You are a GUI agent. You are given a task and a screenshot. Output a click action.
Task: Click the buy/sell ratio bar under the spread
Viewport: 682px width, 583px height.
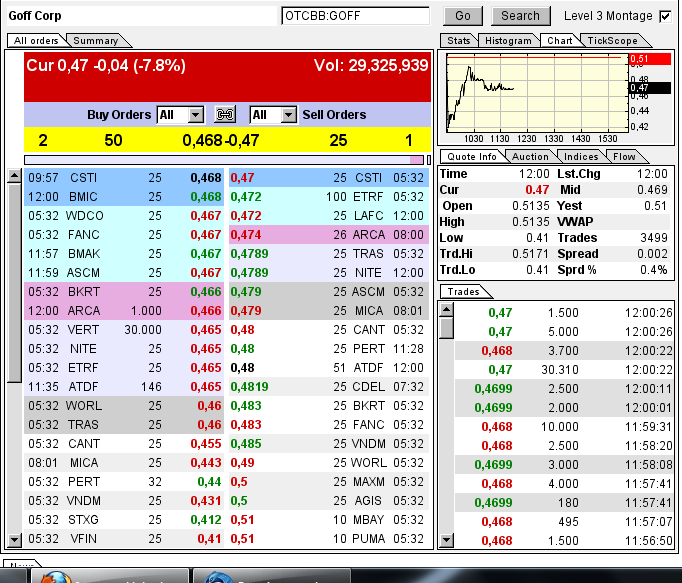pyautogui.click(x=224, y=160)
